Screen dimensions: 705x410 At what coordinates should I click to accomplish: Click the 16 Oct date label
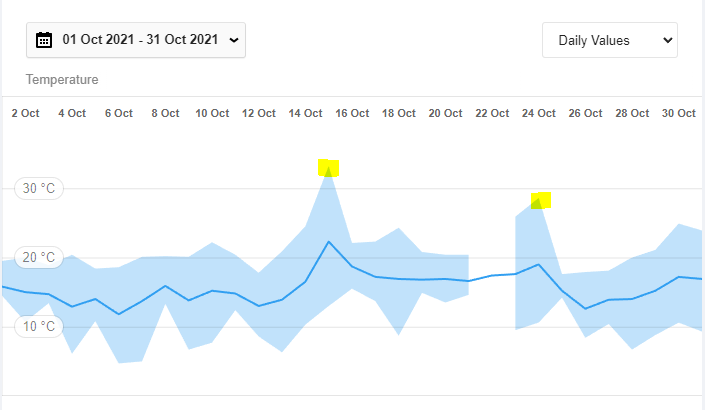(x=352, y=114)
